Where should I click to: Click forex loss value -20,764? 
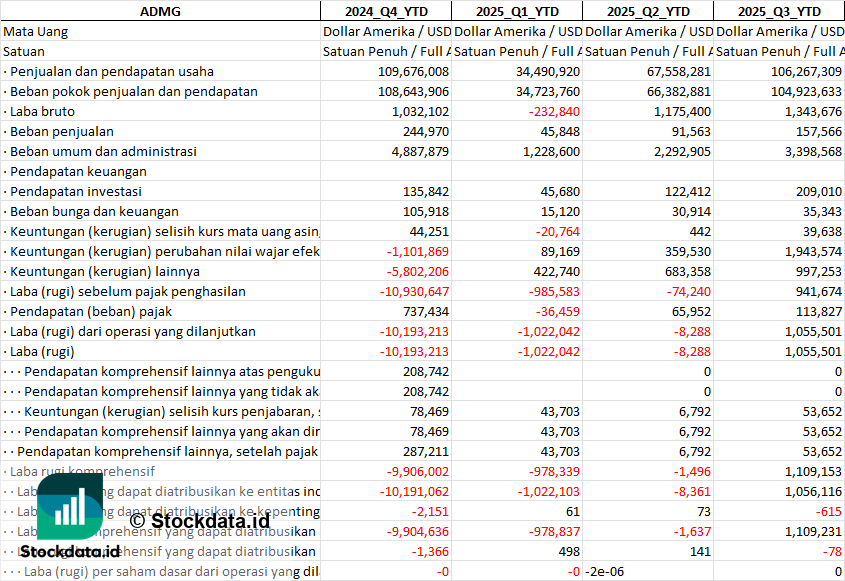tap(557, 231)
